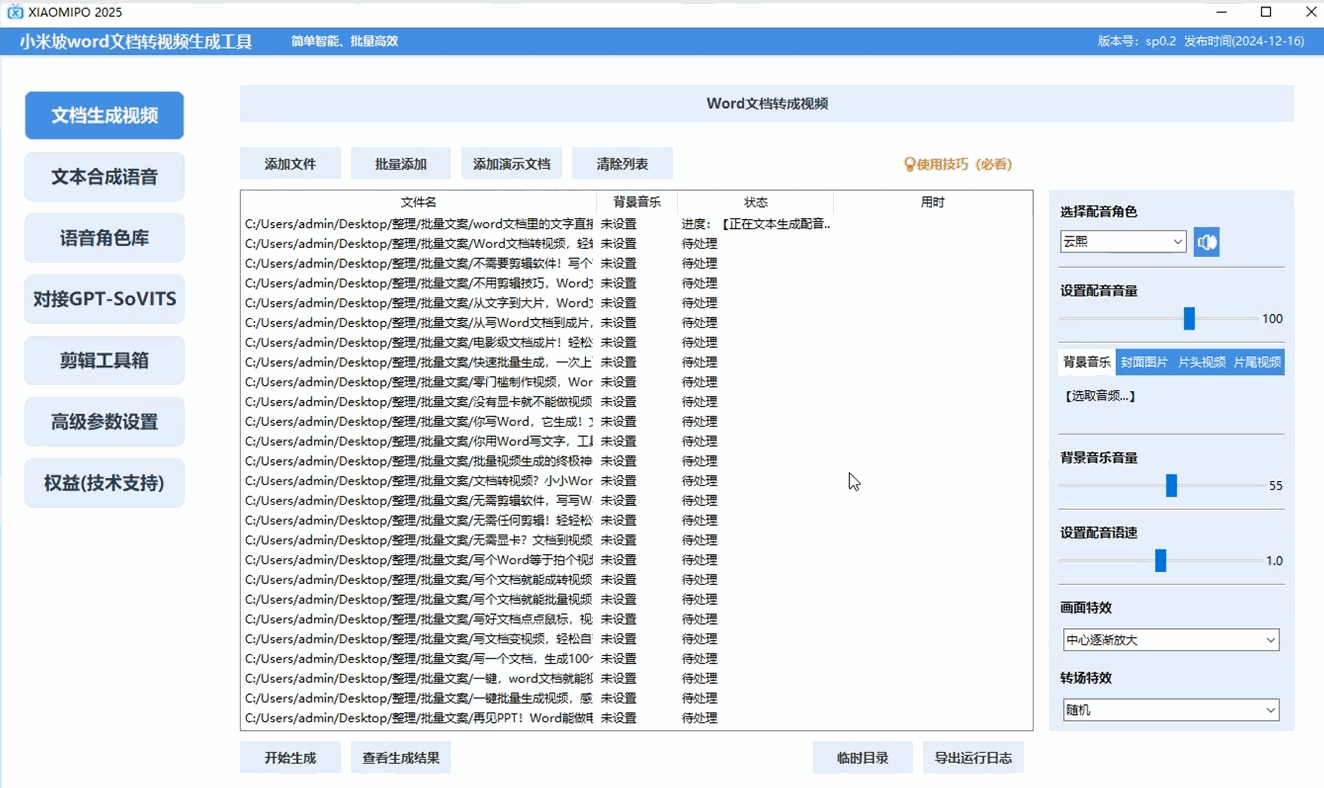Open the 文档生成视频 sidebar page

tap(104, 116)
